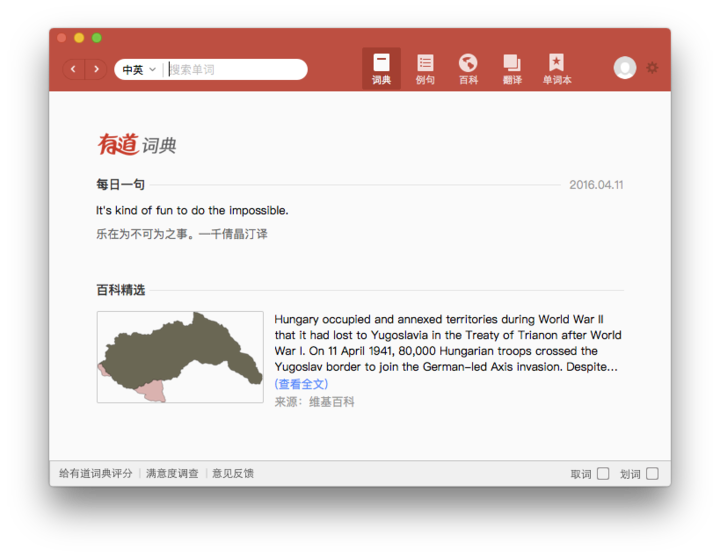
Task: Open the 百科 encyclopedia section
Action: point(468,68)
